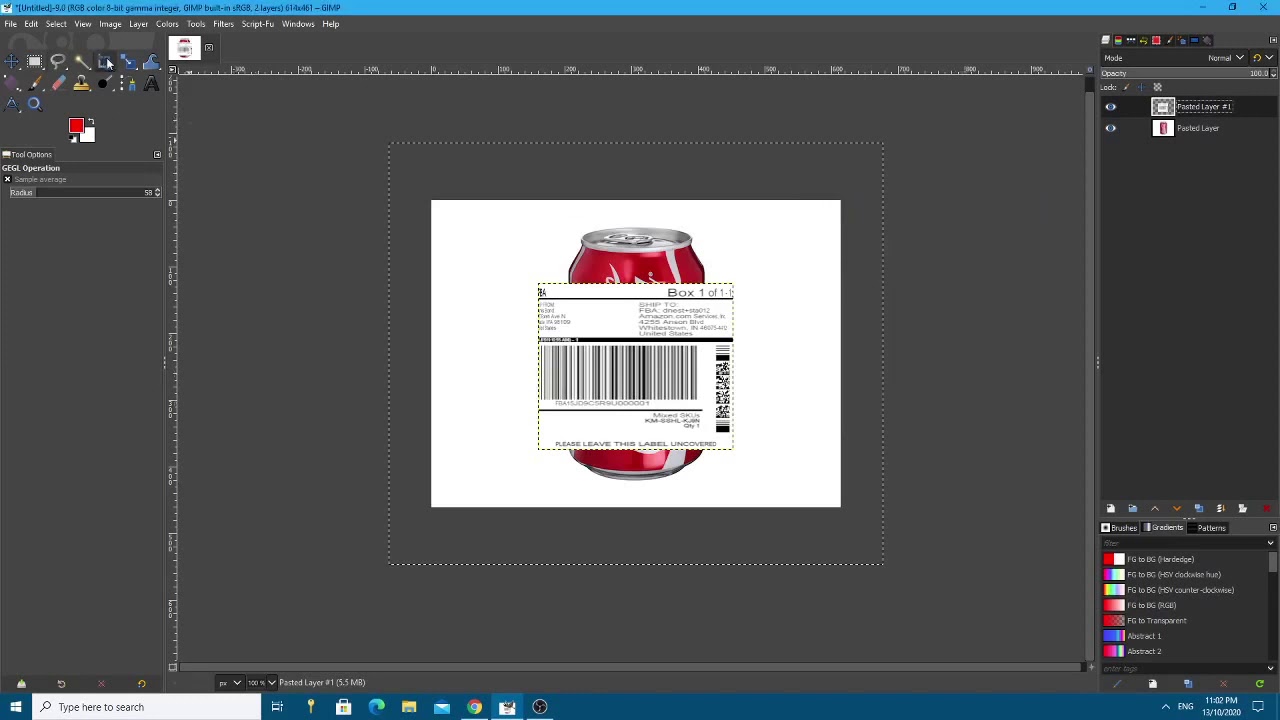Open the File menu
The image size is (1280, 720).
click(10, 24)
